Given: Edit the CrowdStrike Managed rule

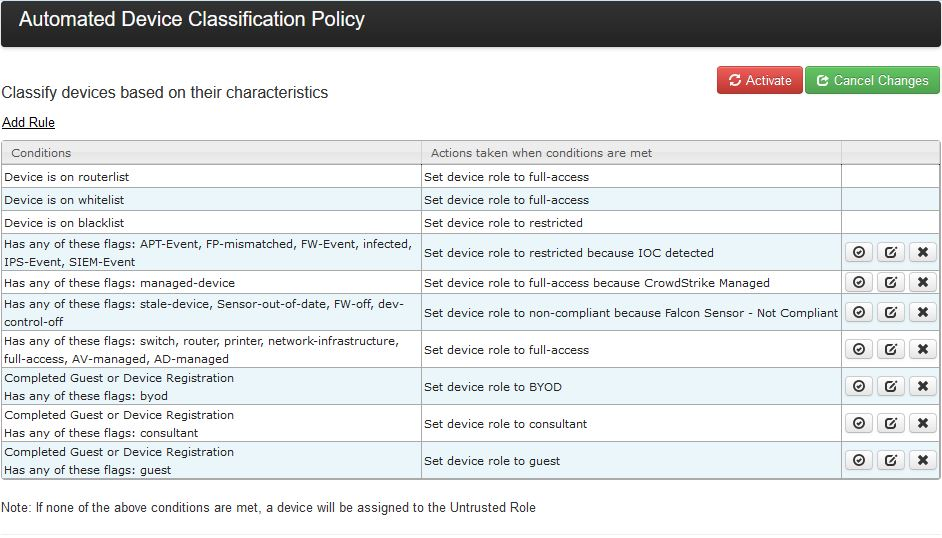Looking at the screenshot, I should [890, 283].
